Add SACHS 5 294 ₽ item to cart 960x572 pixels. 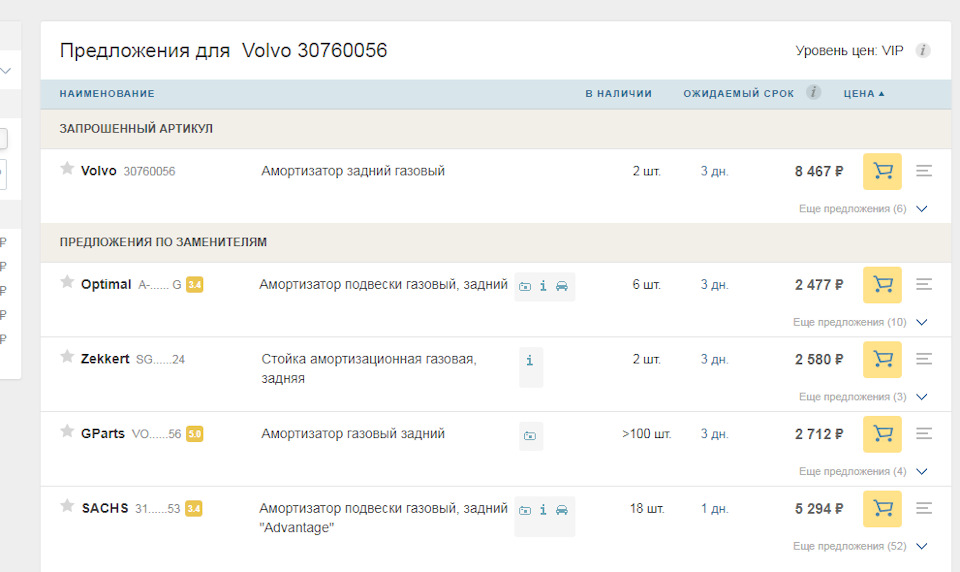882,509
